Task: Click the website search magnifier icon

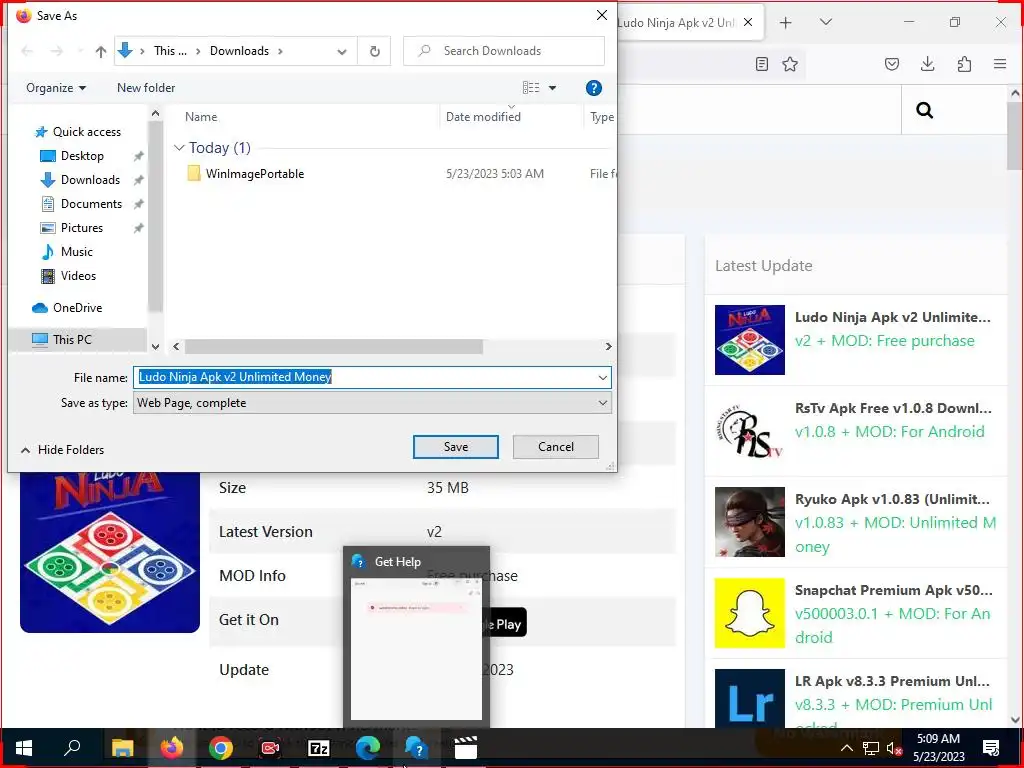Action: pyautogui.click(x=924, y=110)
